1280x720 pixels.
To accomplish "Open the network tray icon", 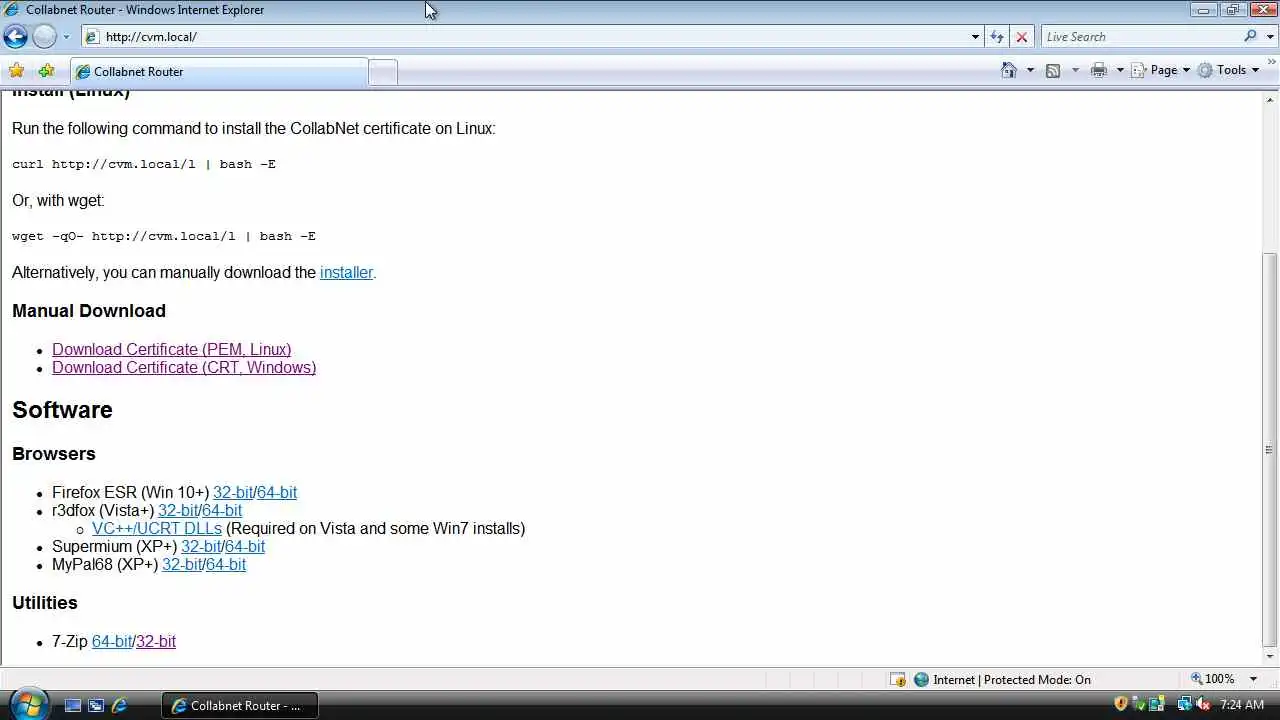I will tap(1184, 704).
